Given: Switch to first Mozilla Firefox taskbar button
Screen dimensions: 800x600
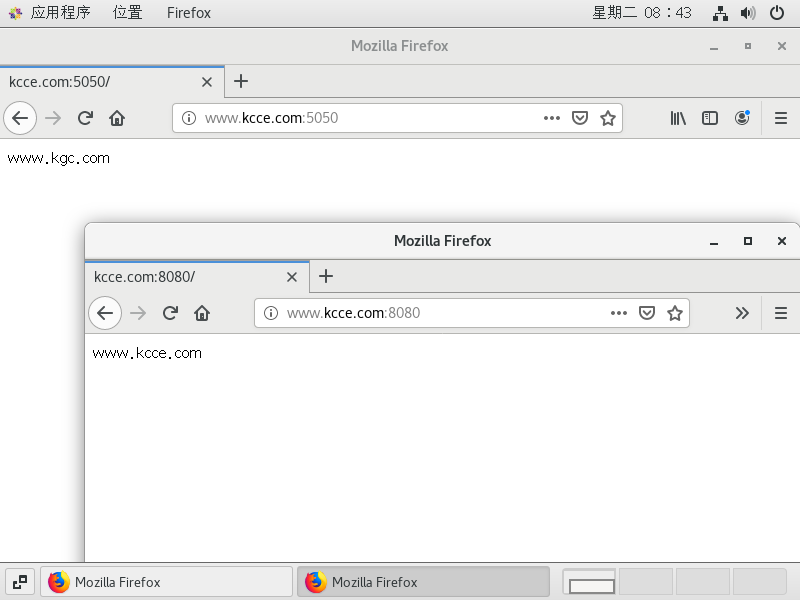Looking at the screenshot, I should tap(166, 582).
